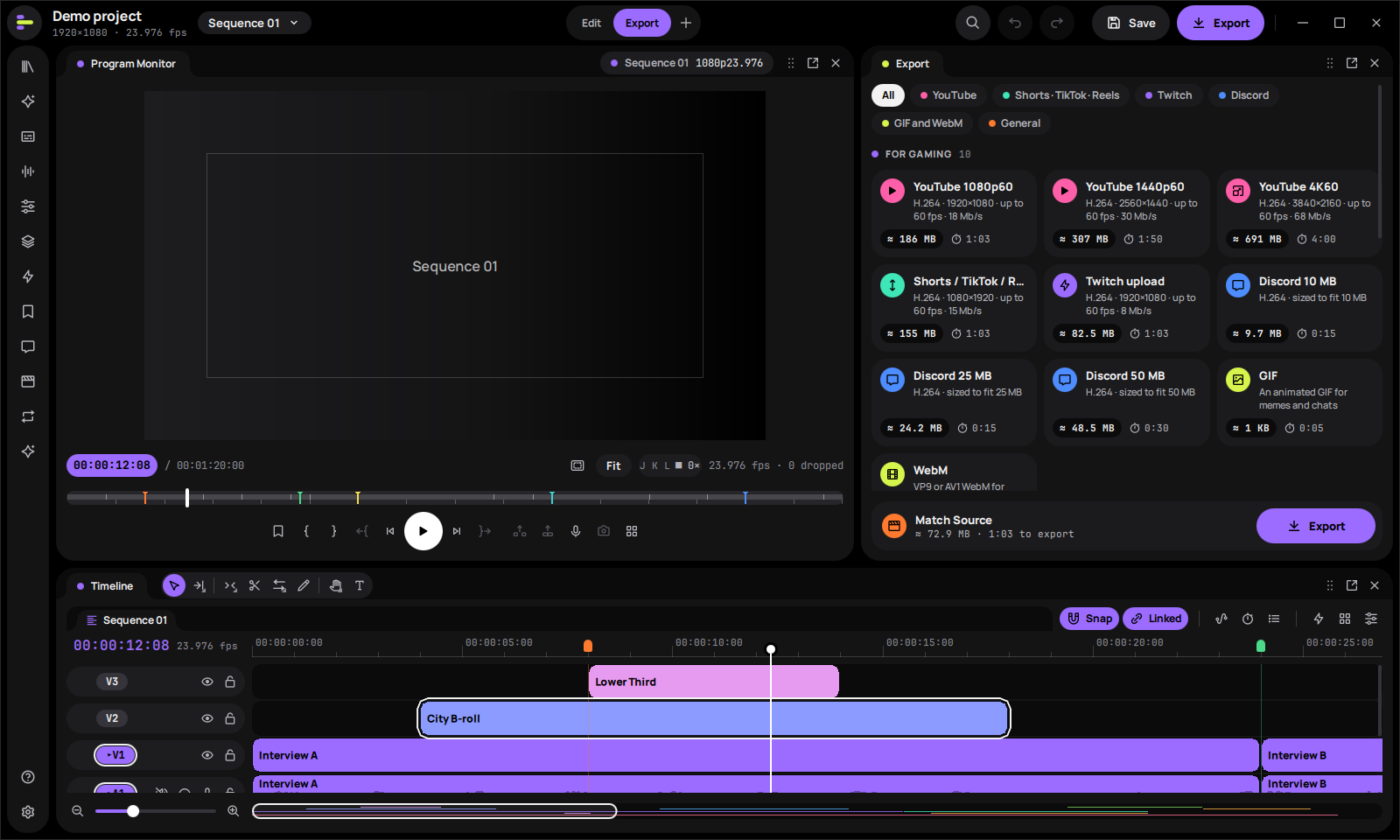Choose the Twitch upload preset card
Screen dimensions: 1400x840
point(1127,307)
